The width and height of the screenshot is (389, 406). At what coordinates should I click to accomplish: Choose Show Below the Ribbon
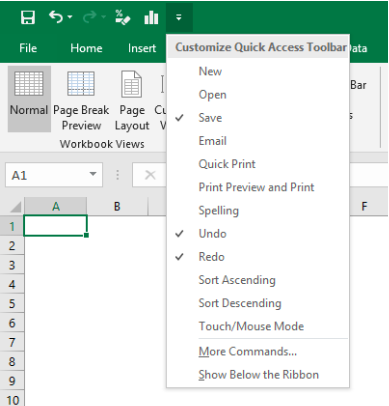pos(258,375)
